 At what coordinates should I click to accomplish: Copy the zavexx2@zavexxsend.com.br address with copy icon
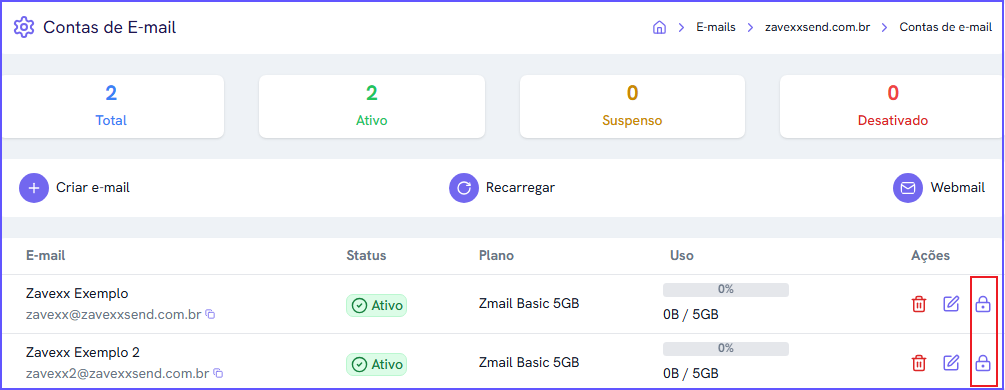tap(217, 373)
